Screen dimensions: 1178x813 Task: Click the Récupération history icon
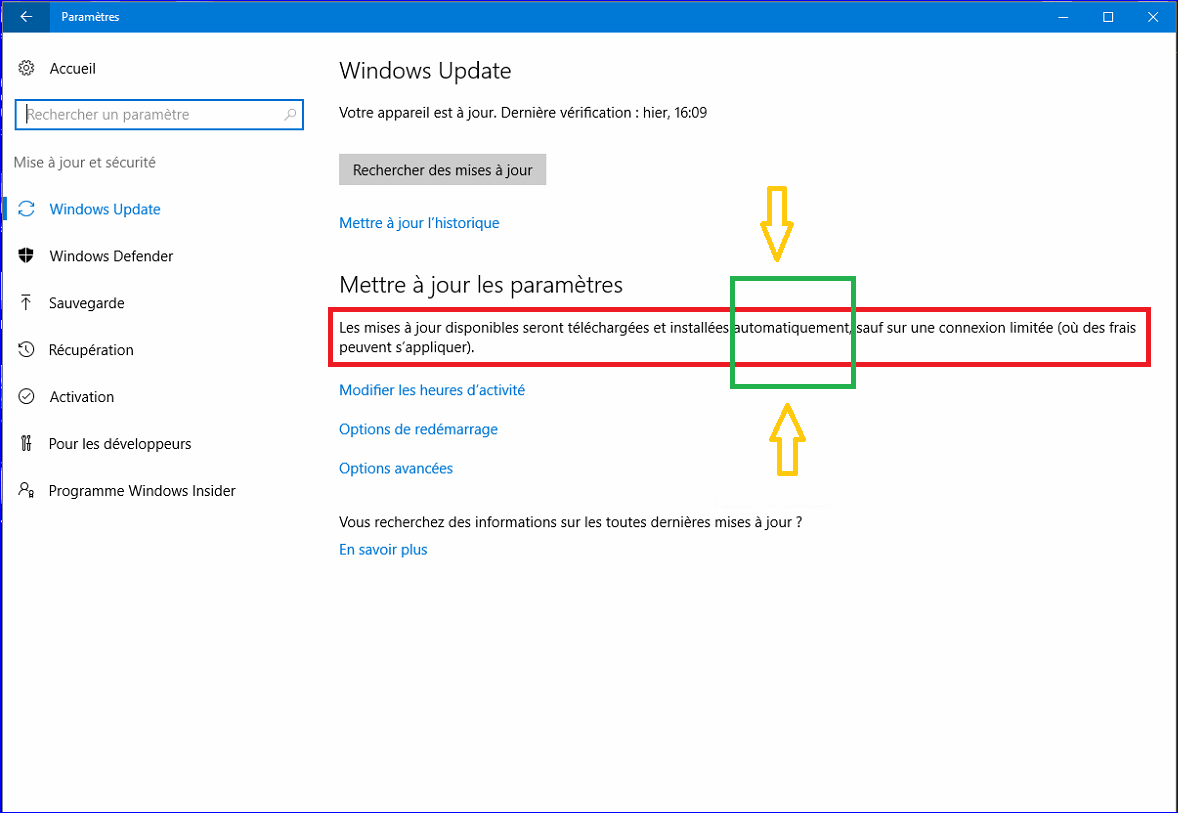pyautogui.click(x=26, y=349)
